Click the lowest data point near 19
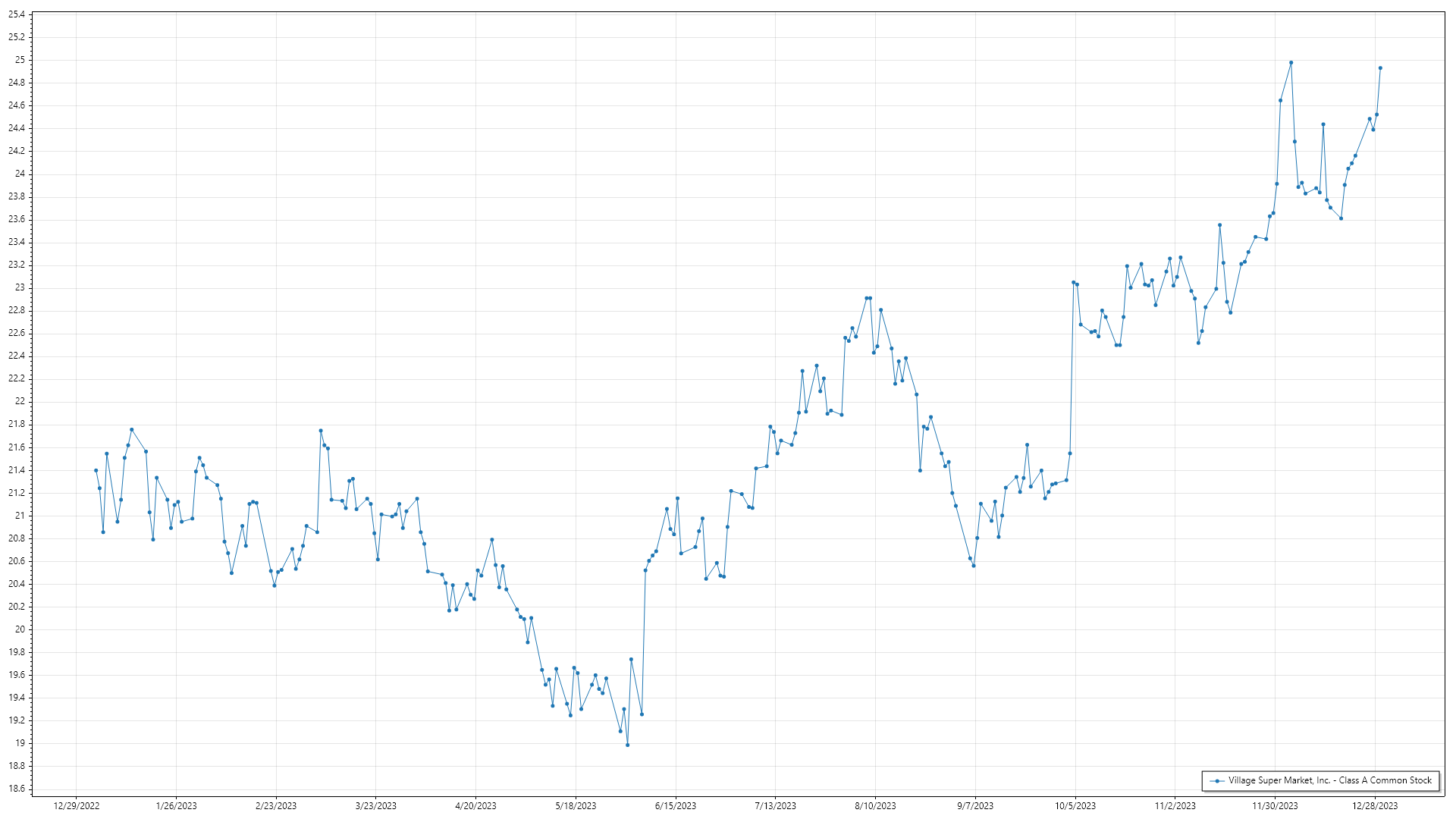 627,745
